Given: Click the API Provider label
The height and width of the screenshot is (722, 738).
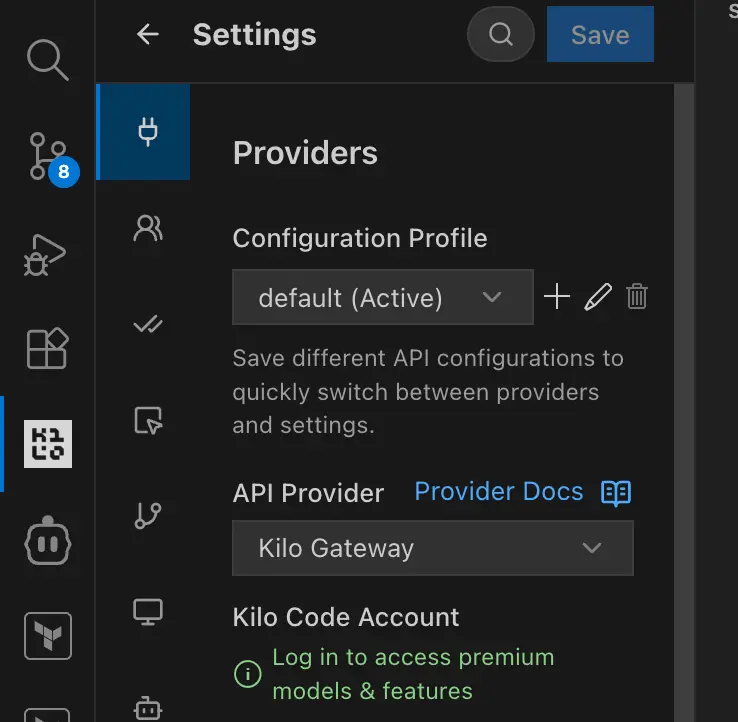Looking at the screenshot, I should pyautogui.click(x=308, y=493).
